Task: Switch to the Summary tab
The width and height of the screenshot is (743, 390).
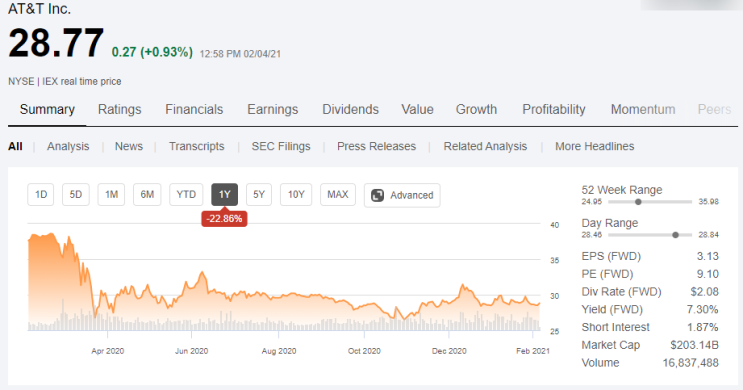Action: coord(47,109)
